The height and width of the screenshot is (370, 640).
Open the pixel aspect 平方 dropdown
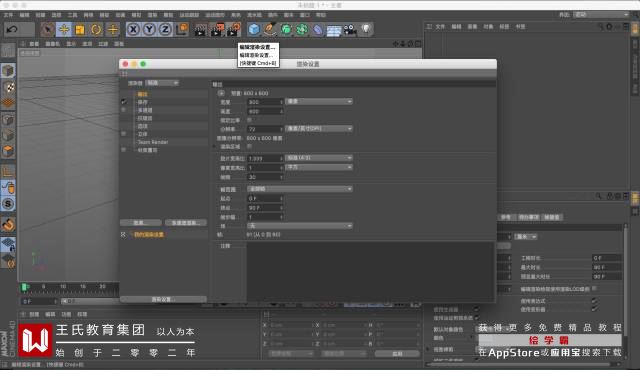click(x=319, y=167)
